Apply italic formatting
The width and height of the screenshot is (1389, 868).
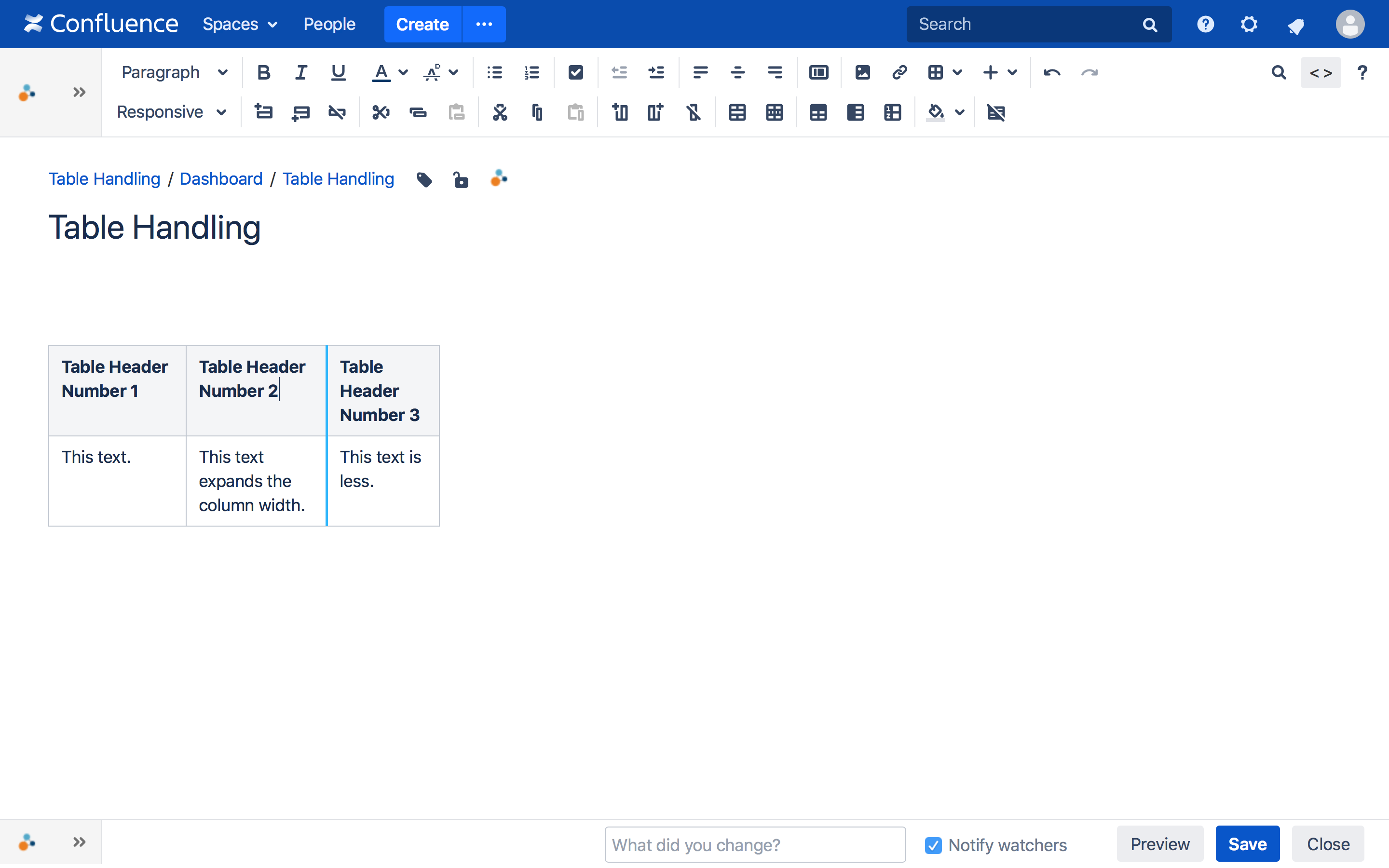pyautogui.click(x=301, y=72)
